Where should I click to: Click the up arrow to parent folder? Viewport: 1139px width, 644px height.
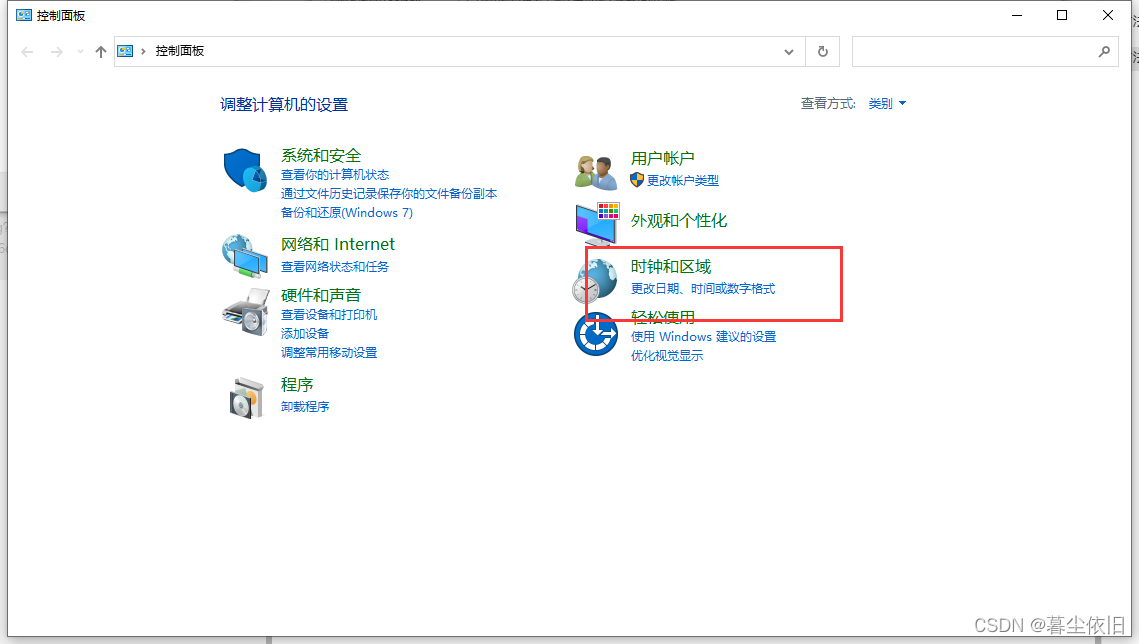101,52
